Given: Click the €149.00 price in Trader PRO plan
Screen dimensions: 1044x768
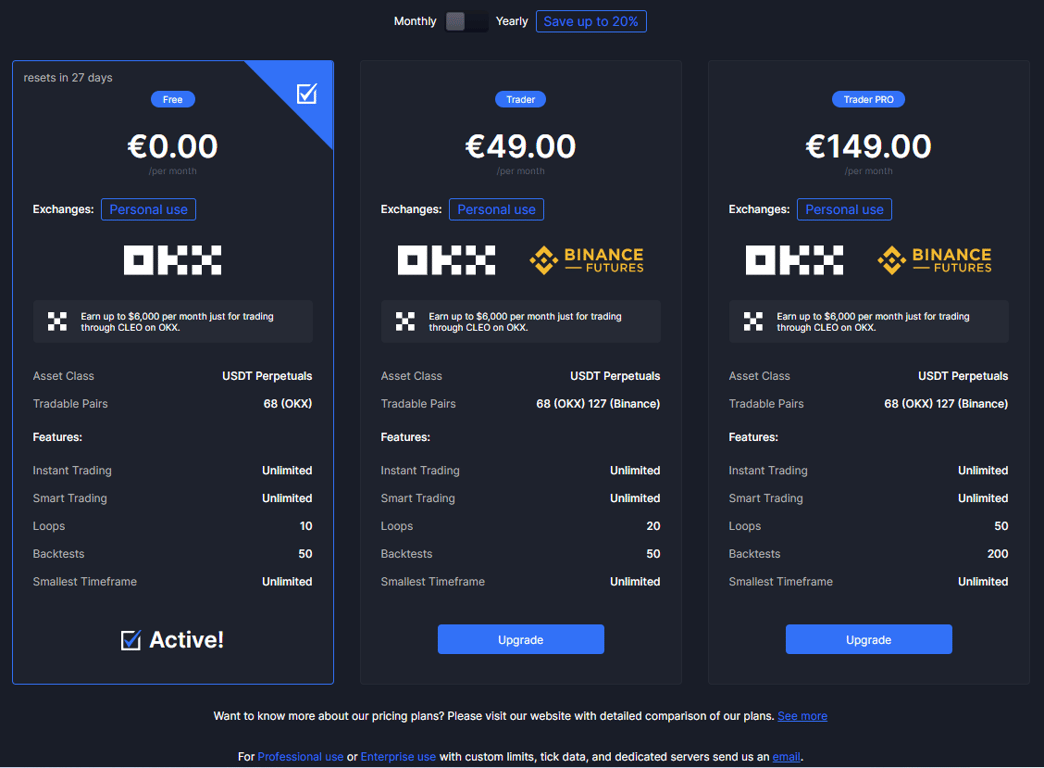Looking at the screenshot, I should pos(868,147).
